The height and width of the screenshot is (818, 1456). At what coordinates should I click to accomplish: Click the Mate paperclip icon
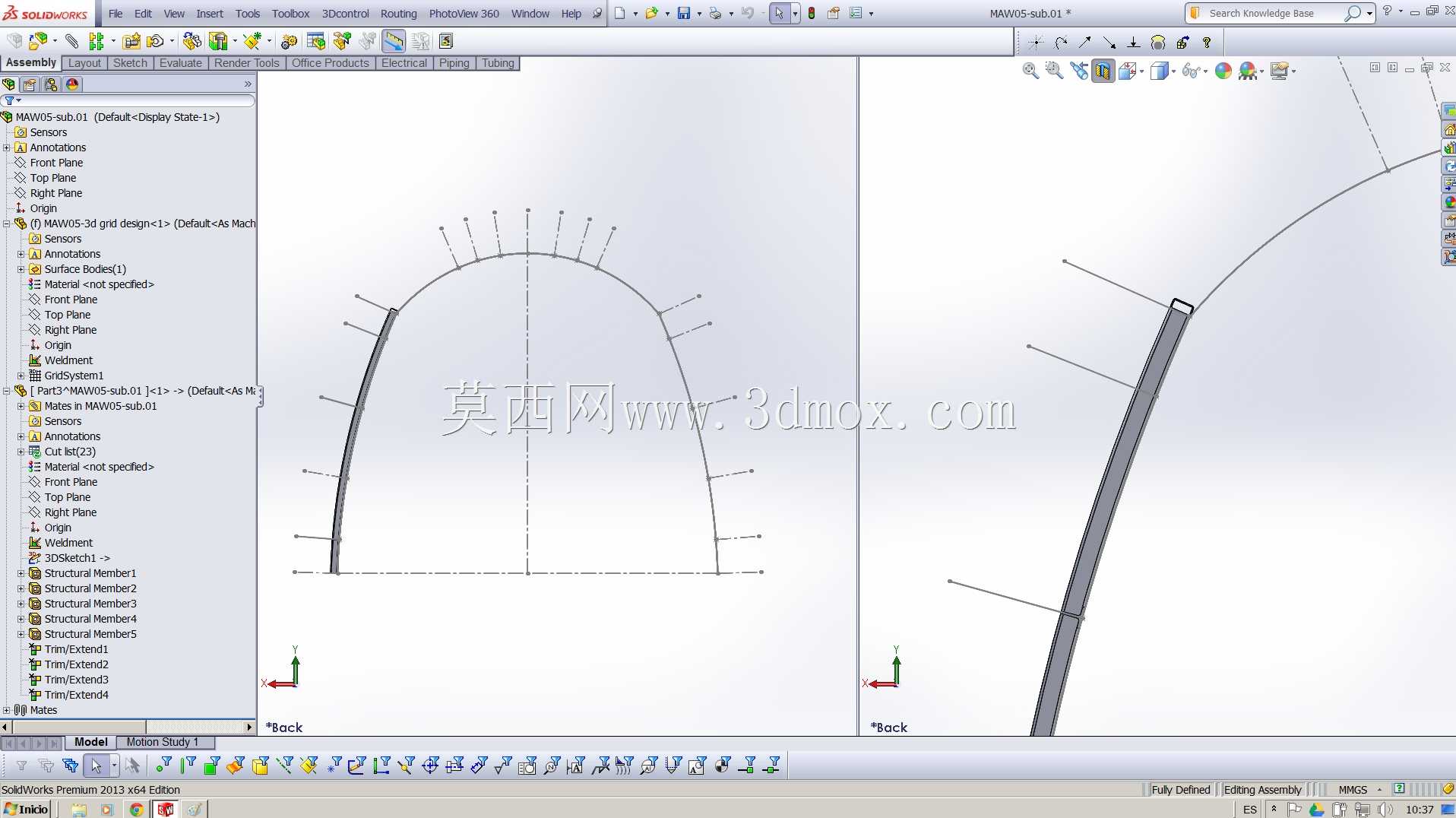[71, 41]
